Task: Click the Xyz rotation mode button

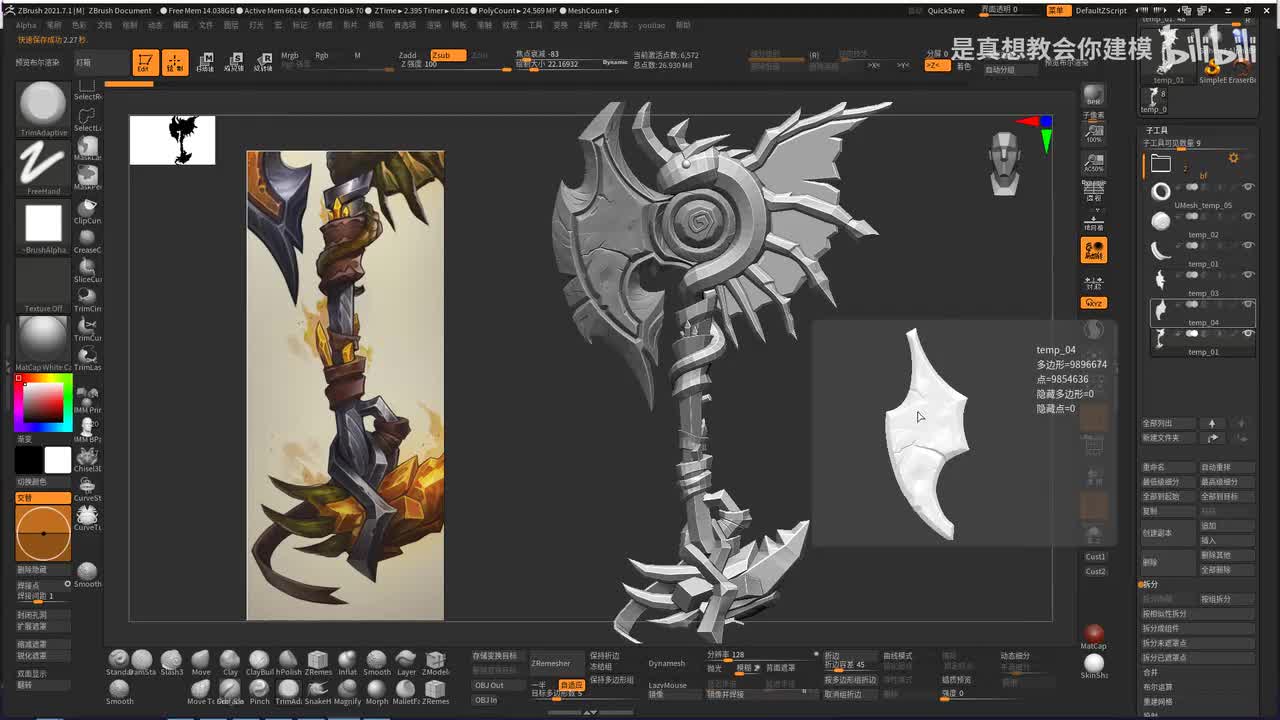Action: [x=1093, y=303]
